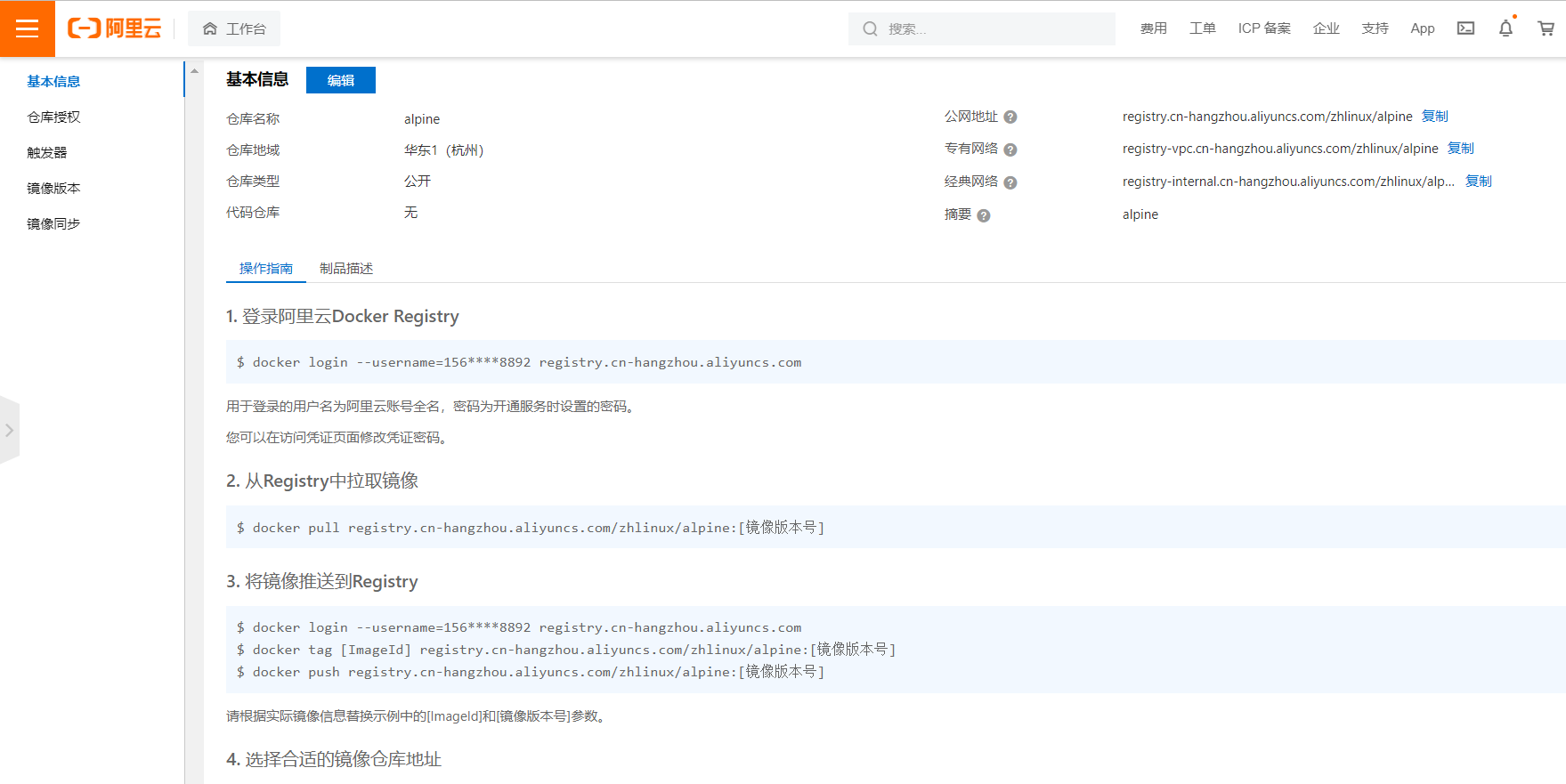Screen dimensions: 1566x784
Task: Select 触发器 in the sidebar
Action: pyautogui.click(x=47, y=152)
